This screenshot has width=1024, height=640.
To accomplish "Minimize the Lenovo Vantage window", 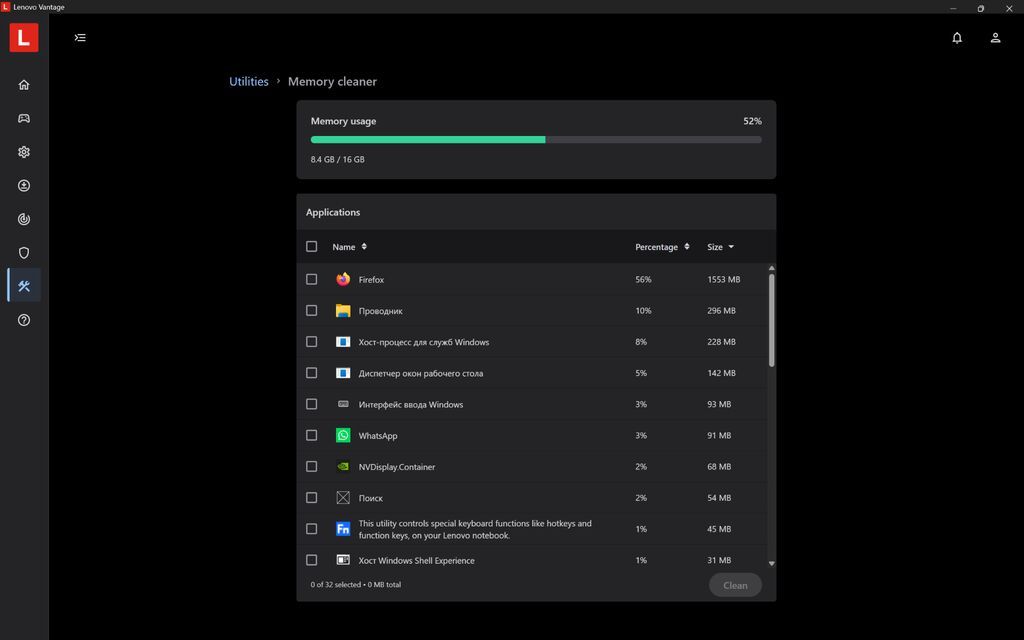I will coord(953,8).
